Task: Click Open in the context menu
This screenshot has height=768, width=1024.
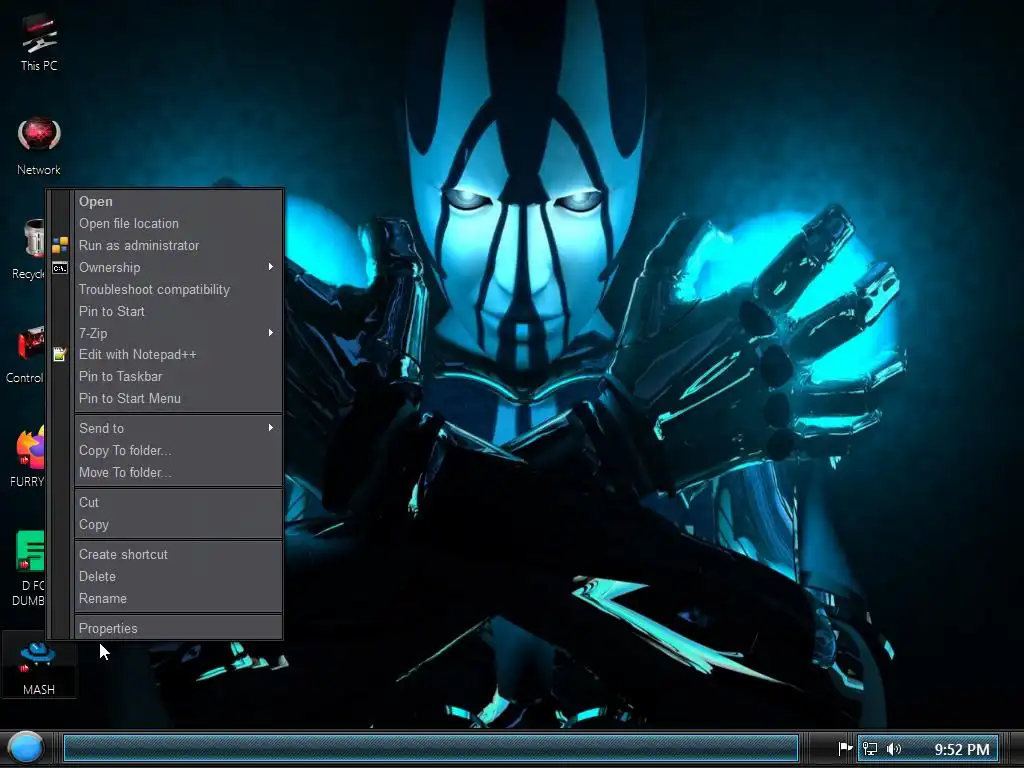Action: pos(179,202)
